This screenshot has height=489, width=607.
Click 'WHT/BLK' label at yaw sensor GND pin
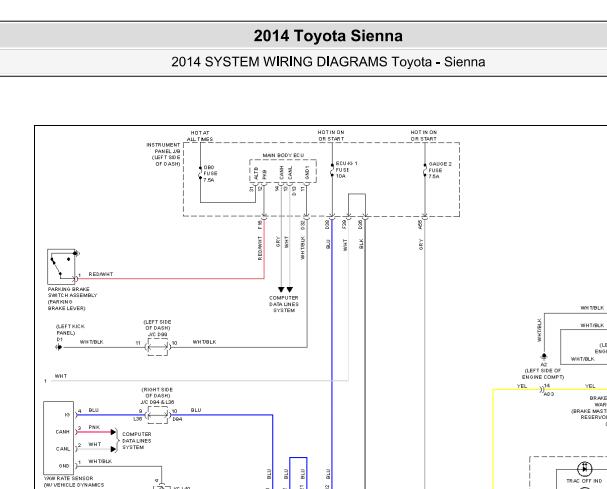(100, 461)
